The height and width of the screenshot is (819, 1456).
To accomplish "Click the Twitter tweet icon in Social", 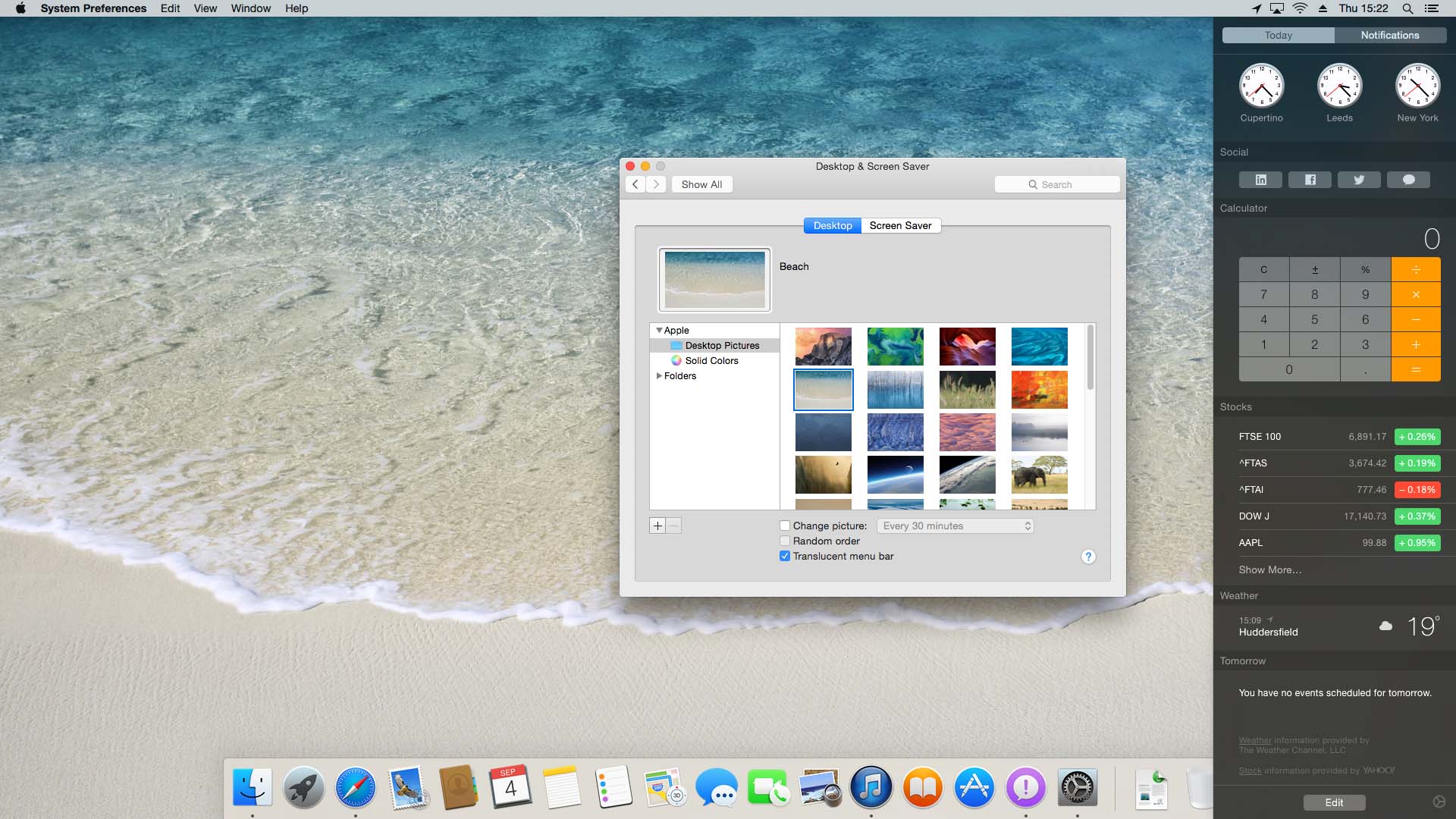I will point(1359,180).
